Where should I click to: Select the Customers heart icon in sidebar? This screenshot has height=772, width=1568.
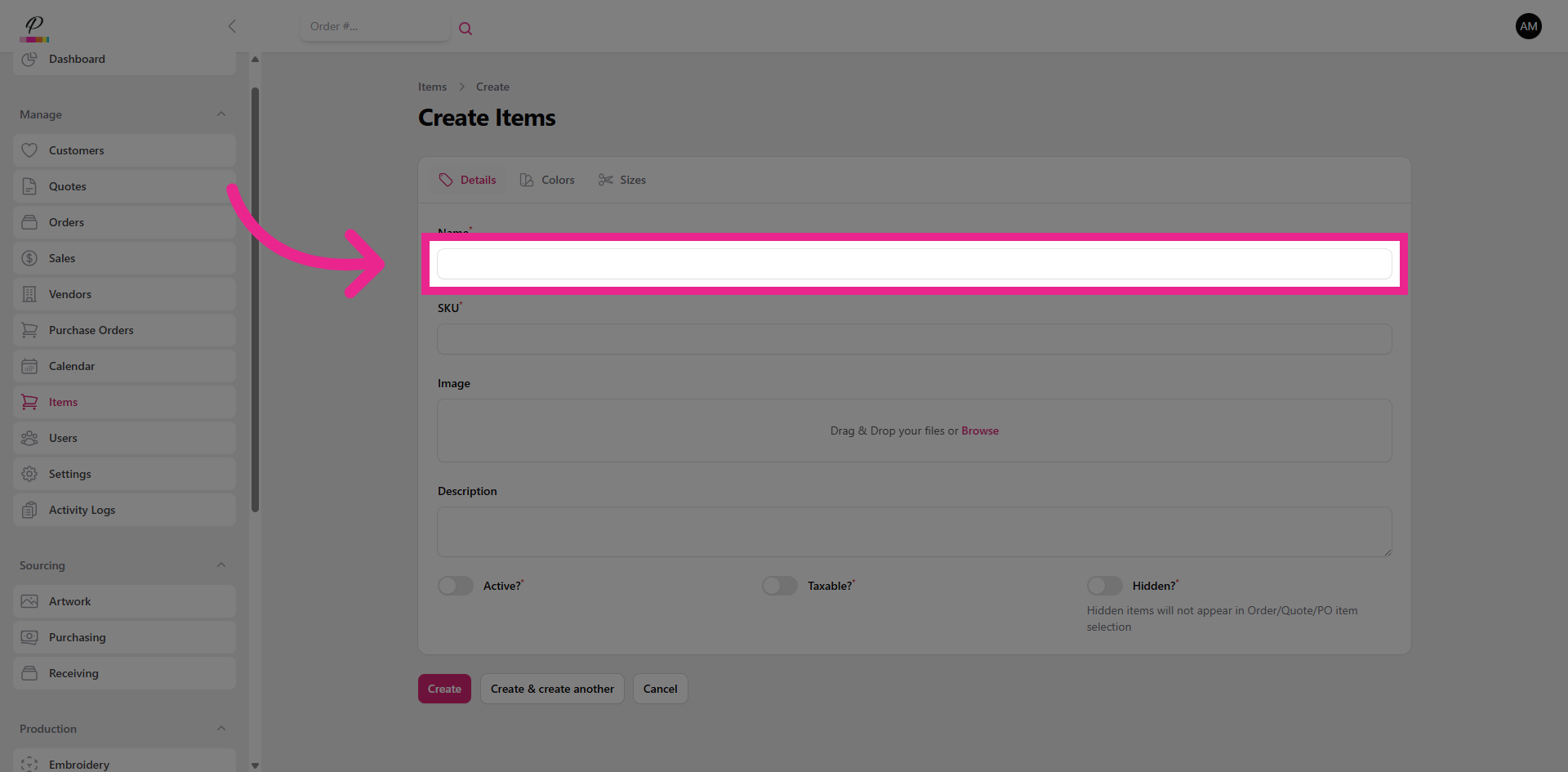point(29,150)
